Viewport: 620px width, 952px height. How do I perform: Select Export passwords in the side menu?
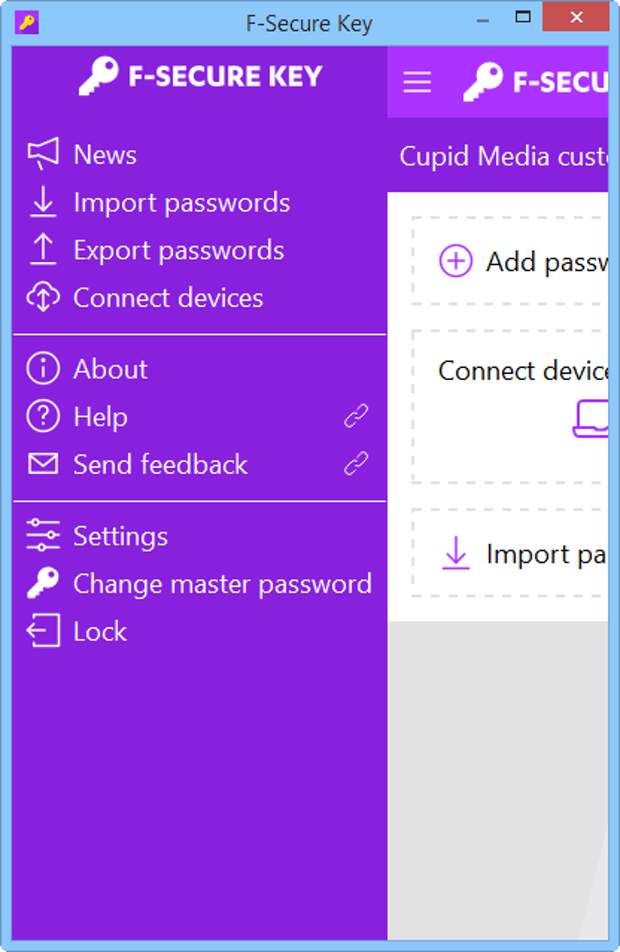tap(178, 251)
